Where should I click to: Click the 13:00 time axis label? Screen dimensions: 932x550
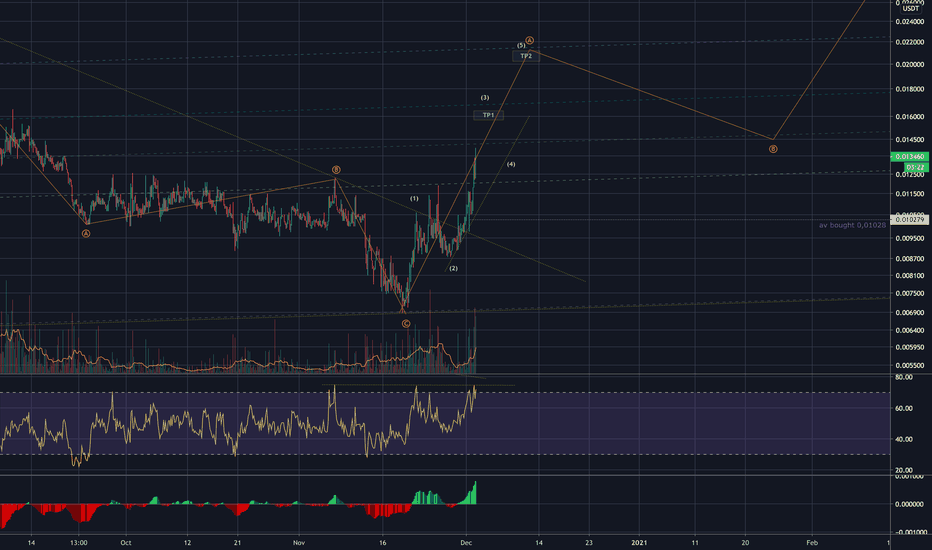[x=78, y=543]
